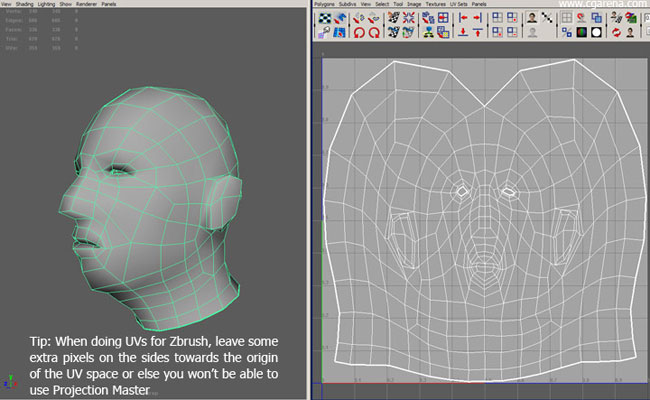
Task: Rotate selected UVs clockwise
Action: [x=374, y=32]
